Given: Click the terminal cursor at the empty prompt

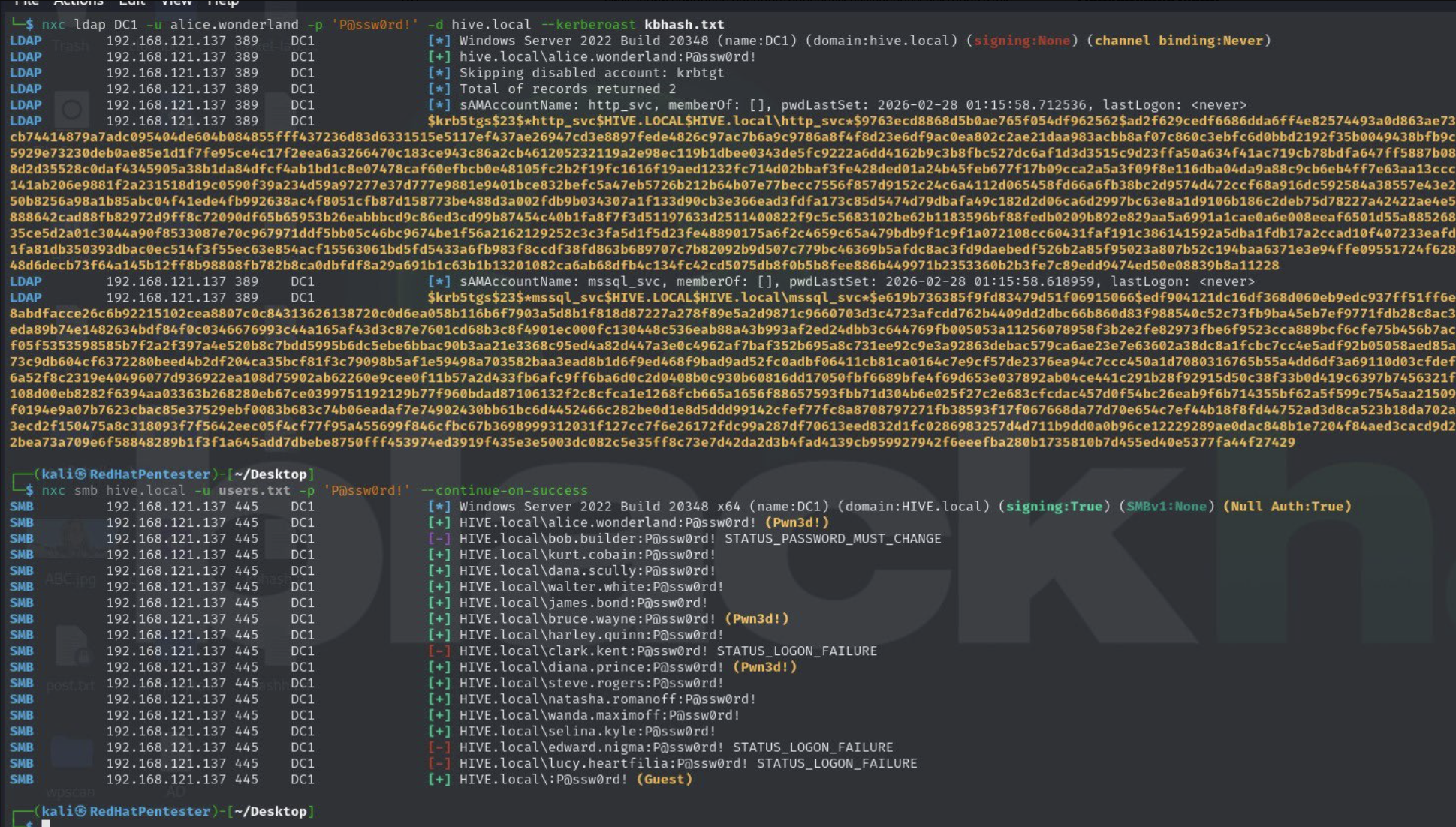Looking at the screenshot, I should [46, 824].
